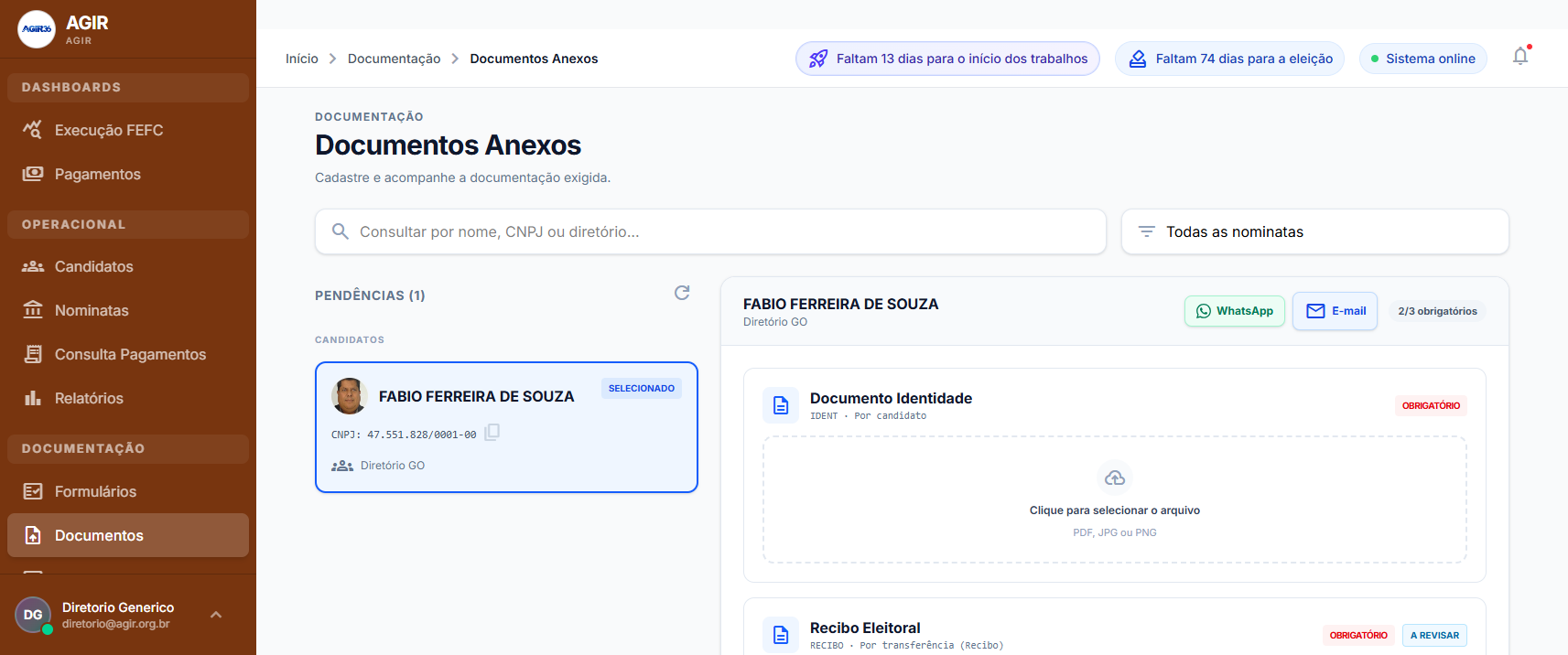This screenshot has width=1568, height=655.
Task: Open Consulta Pagamentos page
Action: coord(128,354)
